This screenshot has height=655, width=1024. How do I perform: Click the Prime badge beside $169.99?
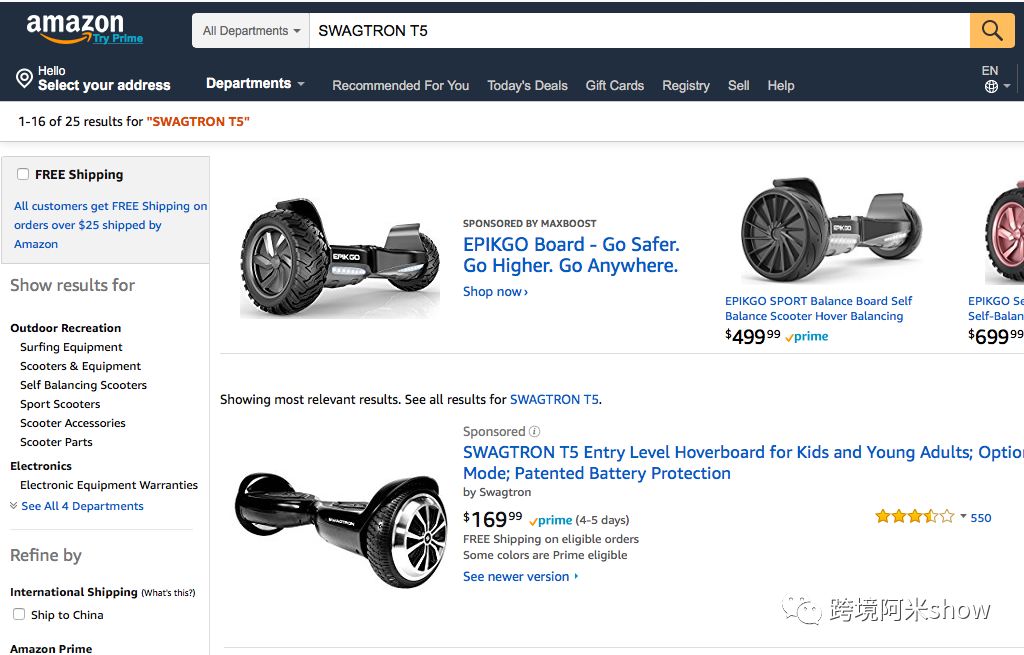click(x=551, y=520)
